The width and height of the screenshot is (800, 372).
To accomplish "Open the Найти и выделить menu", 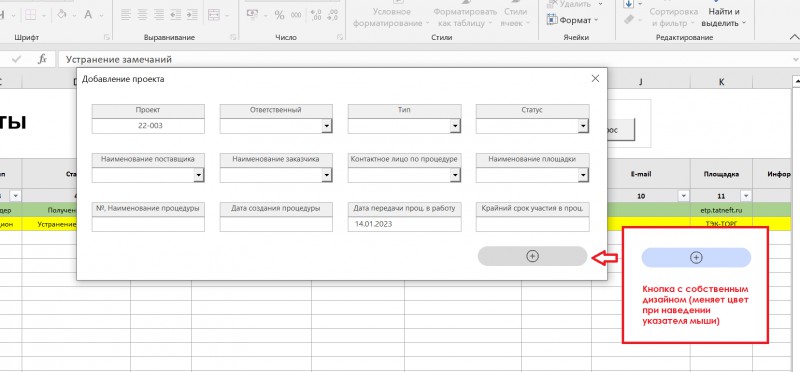I will (x=723, y=17).
